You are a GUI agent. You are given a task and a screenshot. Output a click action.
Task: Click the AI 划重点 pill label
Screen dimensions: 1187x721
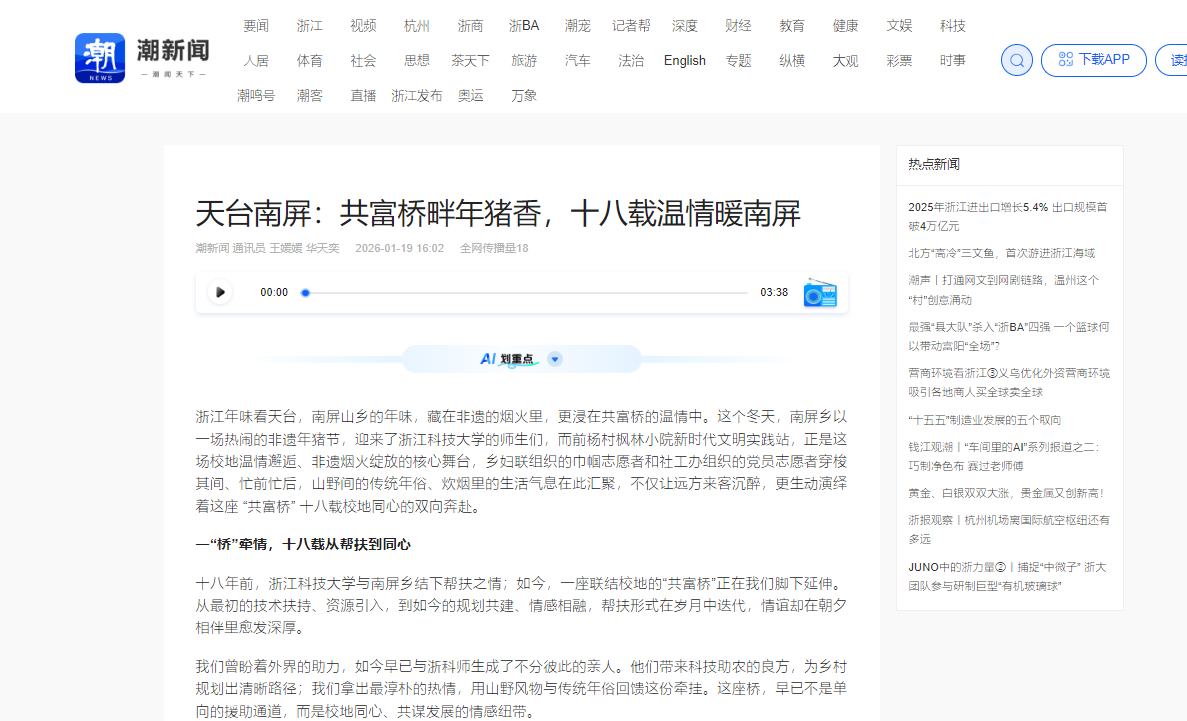click(507, 359)
